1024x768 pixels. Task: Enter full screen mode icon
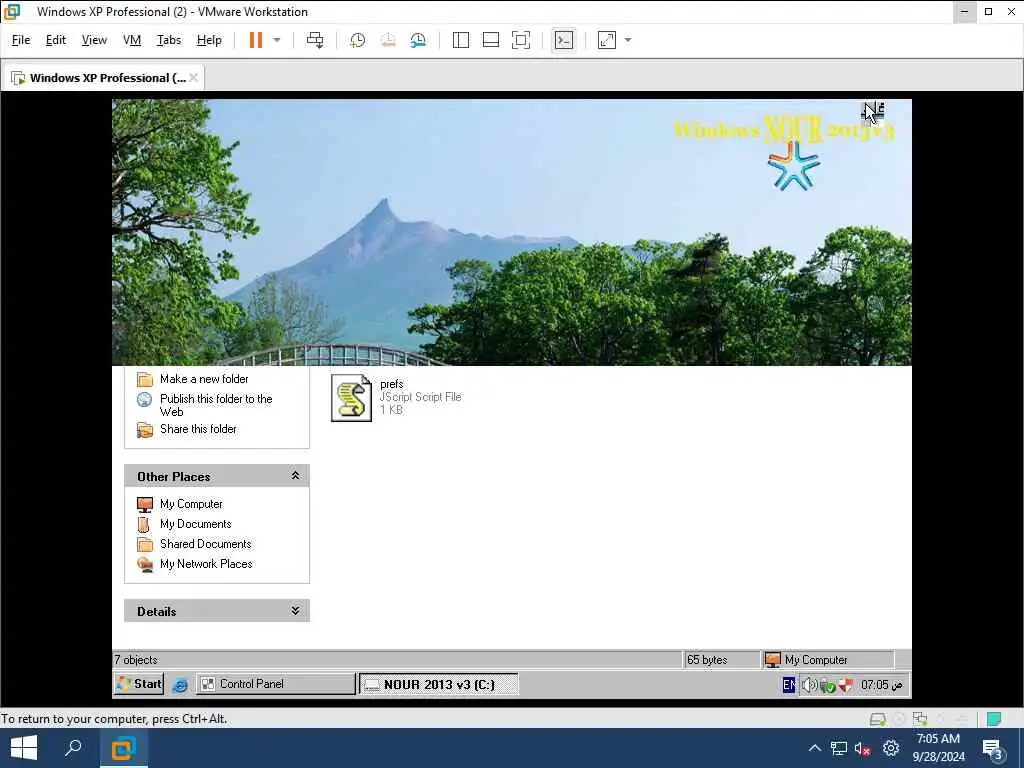pos(520,40)
